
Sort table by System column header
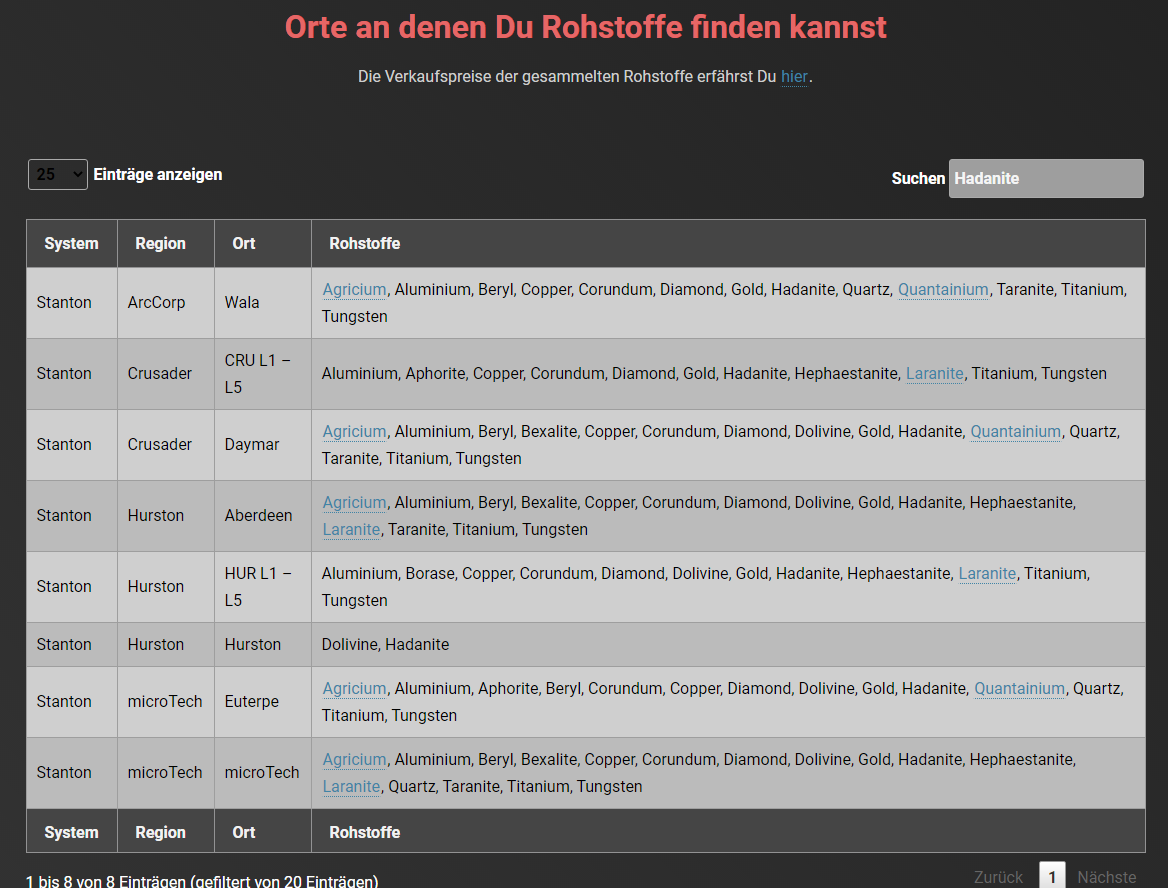72,244
